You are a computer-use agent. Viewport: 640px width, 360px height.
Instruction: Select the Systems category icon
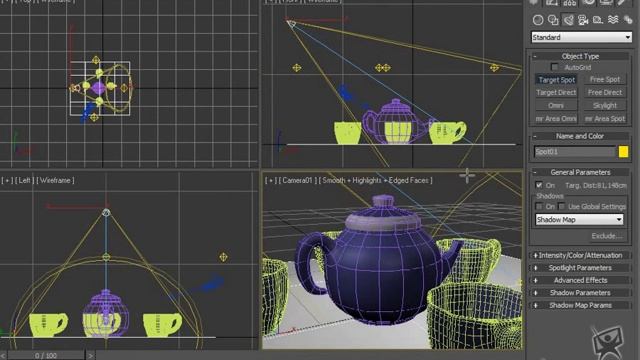628,20
